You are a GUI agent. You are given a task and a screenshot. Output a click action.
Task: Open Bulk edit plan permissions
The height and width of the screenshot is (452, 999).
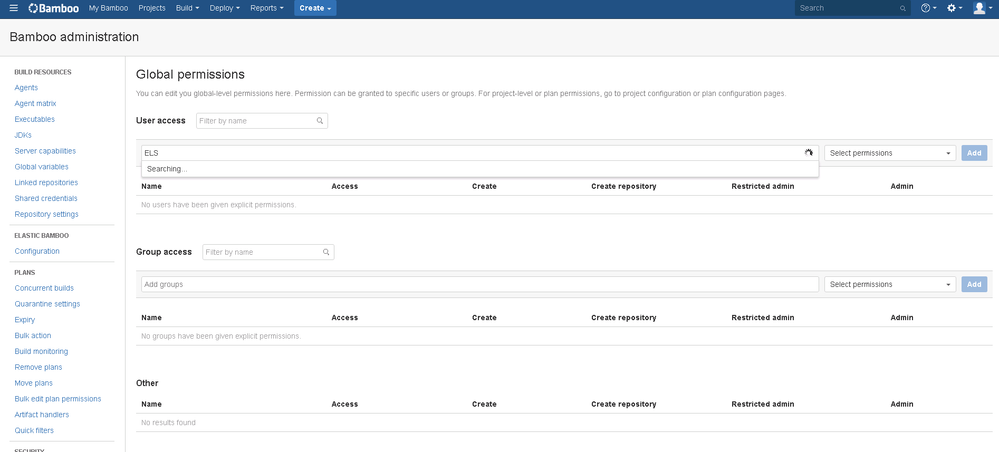(x=58, y=399)
